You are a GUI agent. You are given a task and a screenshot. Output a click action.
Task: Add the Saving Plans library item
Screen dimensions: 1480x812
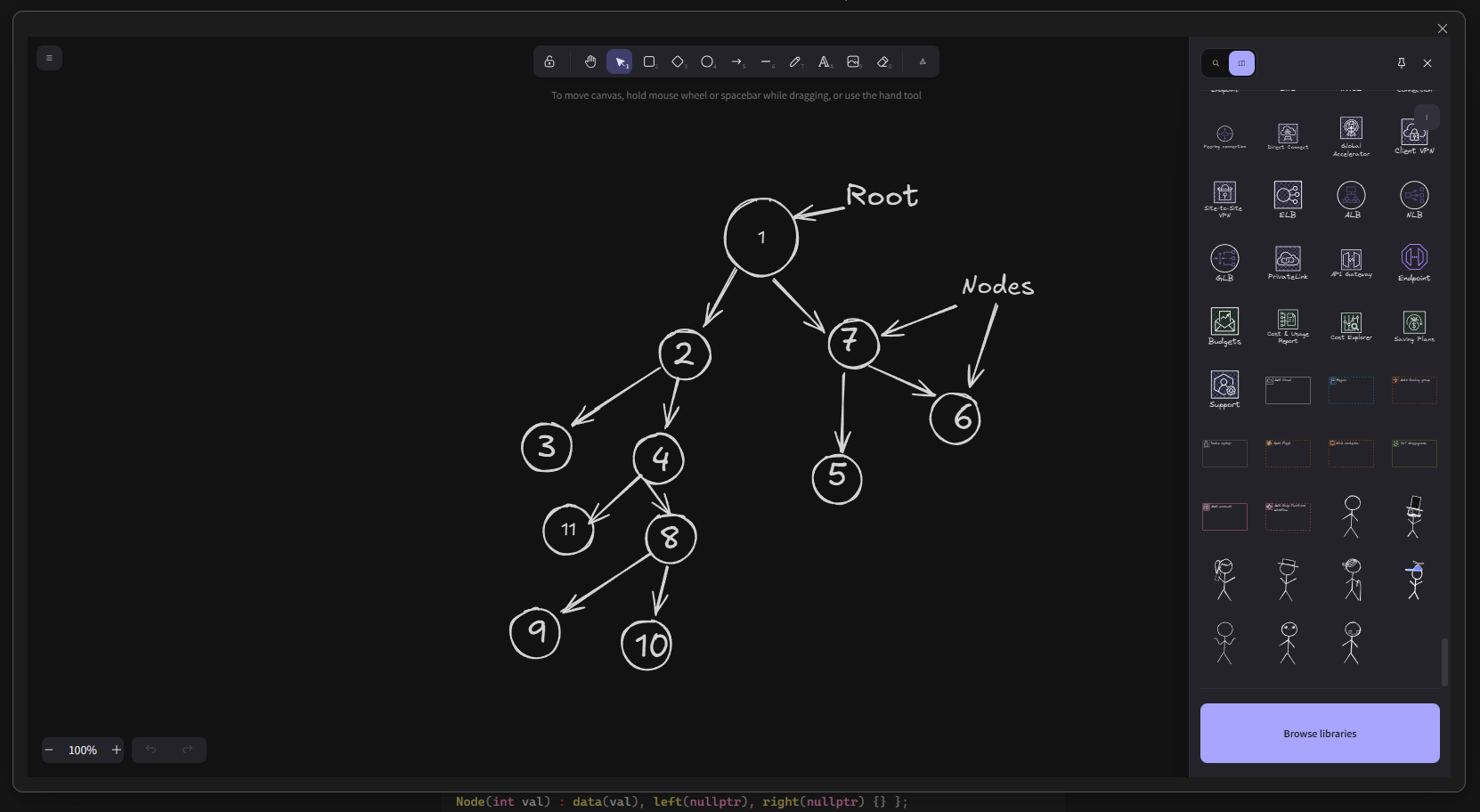pyautogui.click(x=1414, y=326)
